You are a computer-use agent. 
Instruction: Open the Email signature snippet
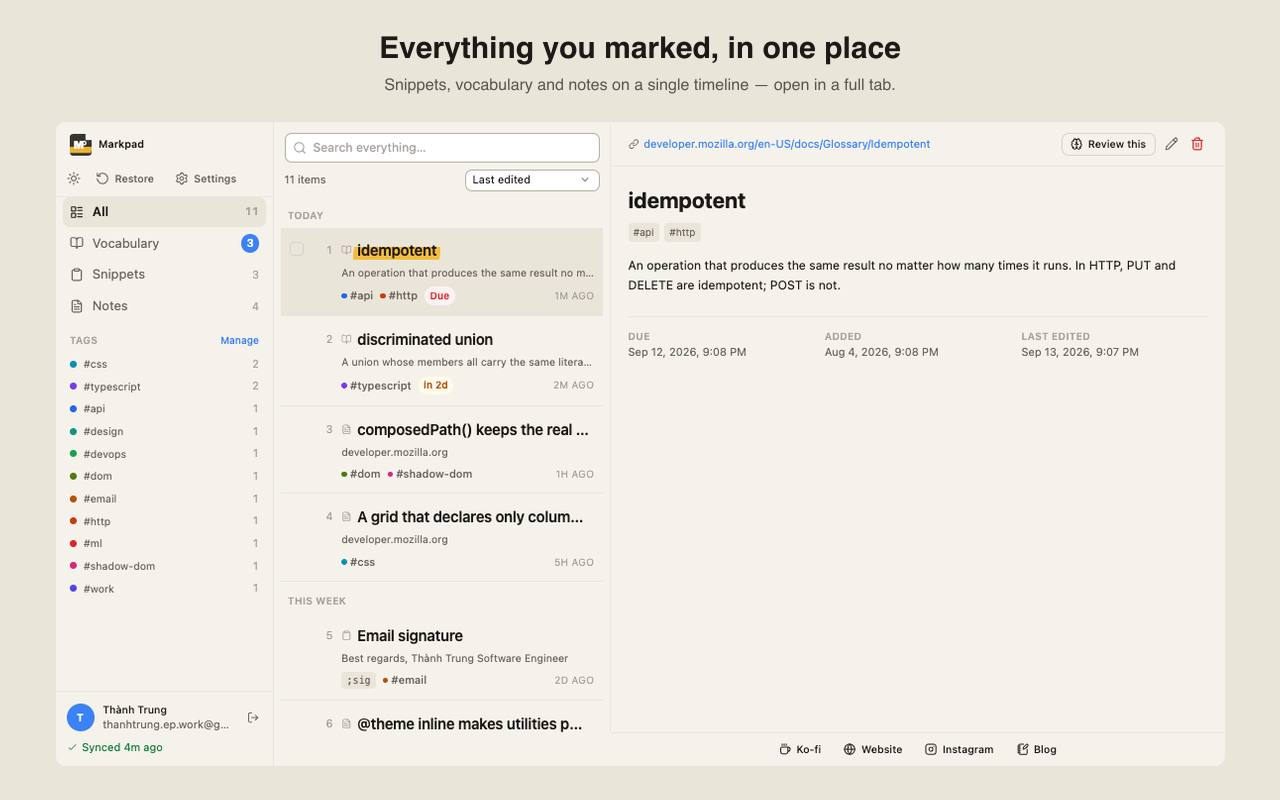click(x=442, y=657)
